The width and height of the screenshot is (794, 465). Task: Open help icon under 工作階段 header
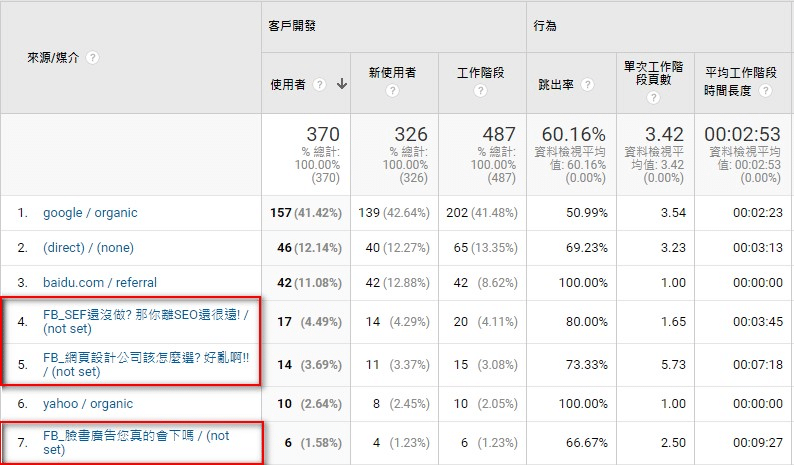pyautogui.click(x=479, y=91)
